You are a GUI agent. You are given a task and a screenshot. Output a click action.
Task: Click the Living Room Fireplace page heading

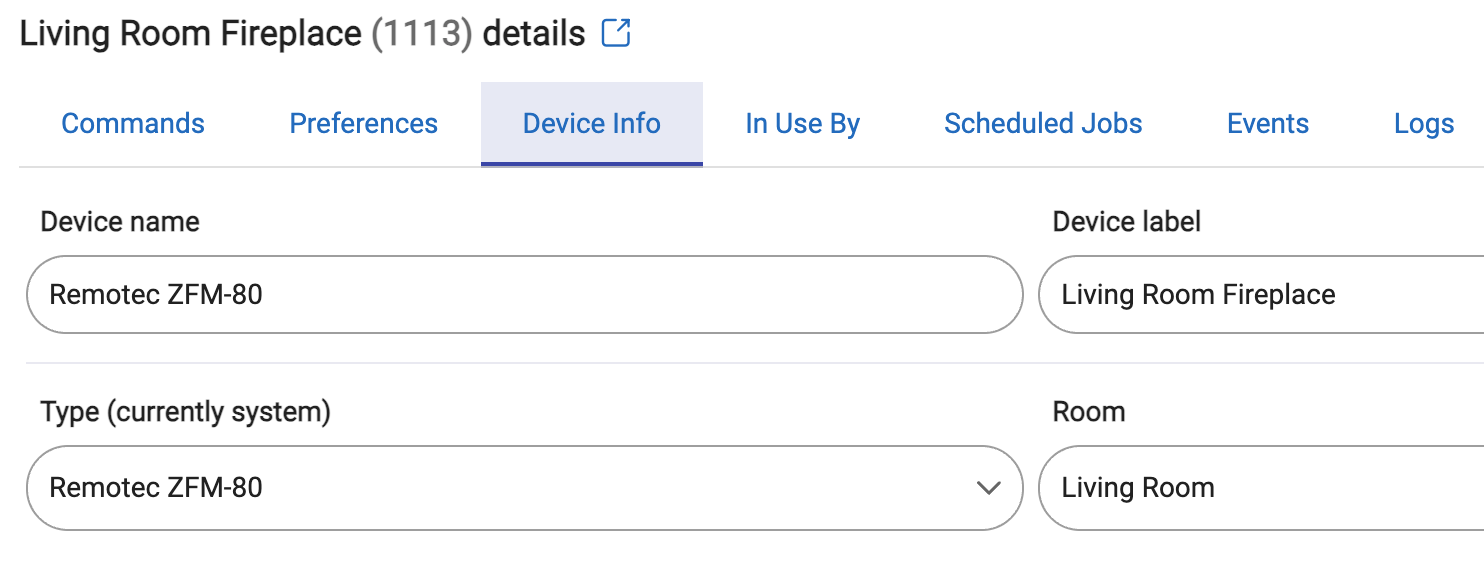click(190, 34)
